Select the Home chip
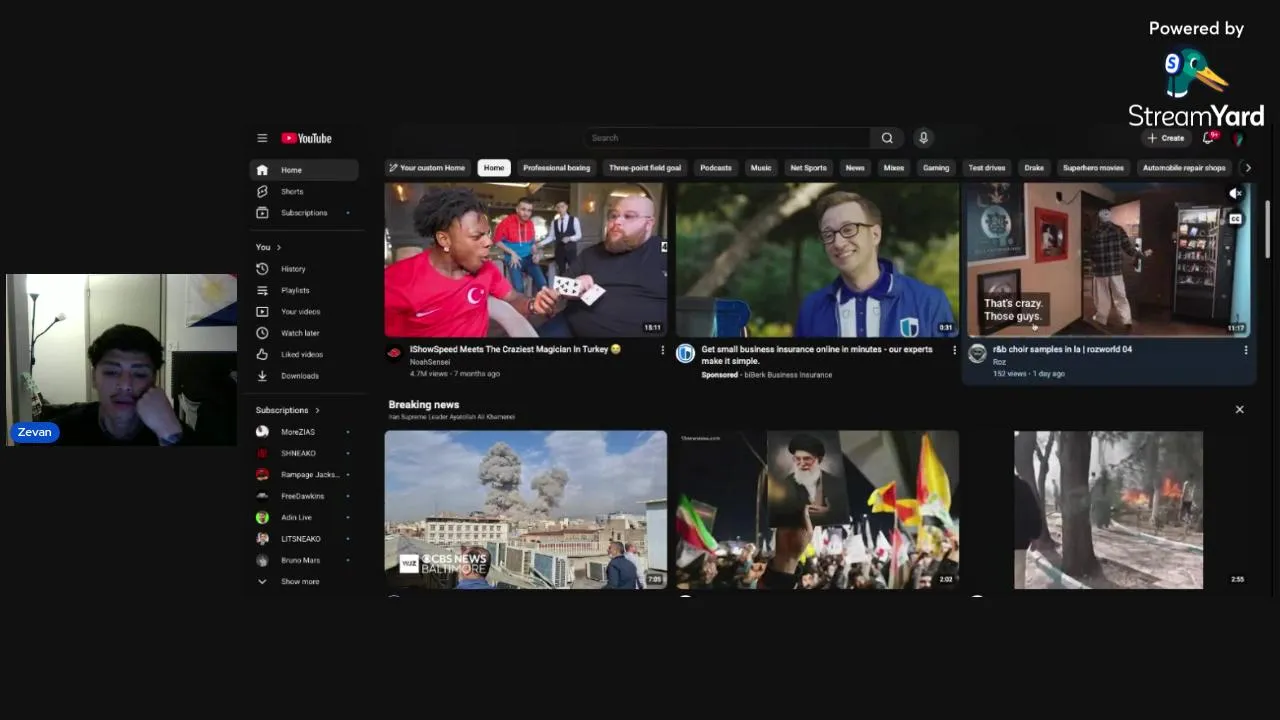 pyautogui.click(x=494, y=168)
